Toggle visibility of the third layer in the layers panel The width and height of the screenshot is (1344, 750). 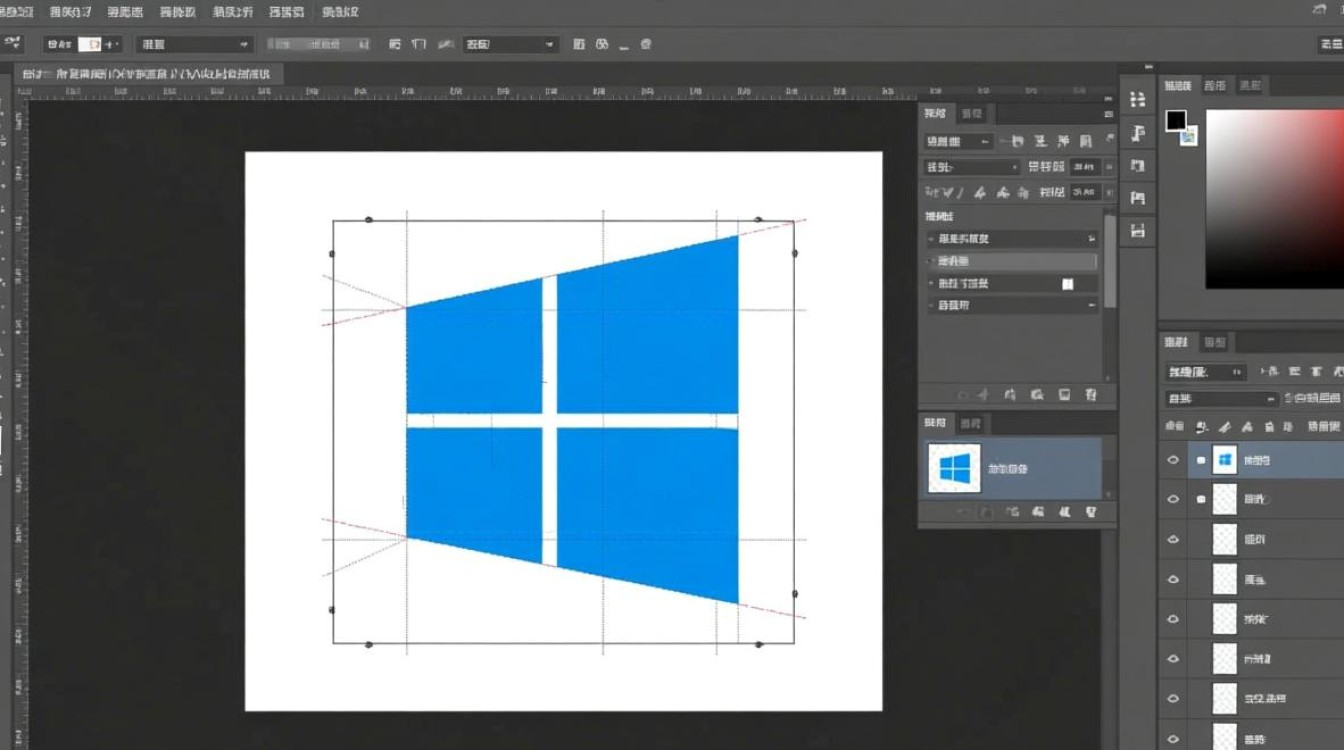(x=1173, y=539)
